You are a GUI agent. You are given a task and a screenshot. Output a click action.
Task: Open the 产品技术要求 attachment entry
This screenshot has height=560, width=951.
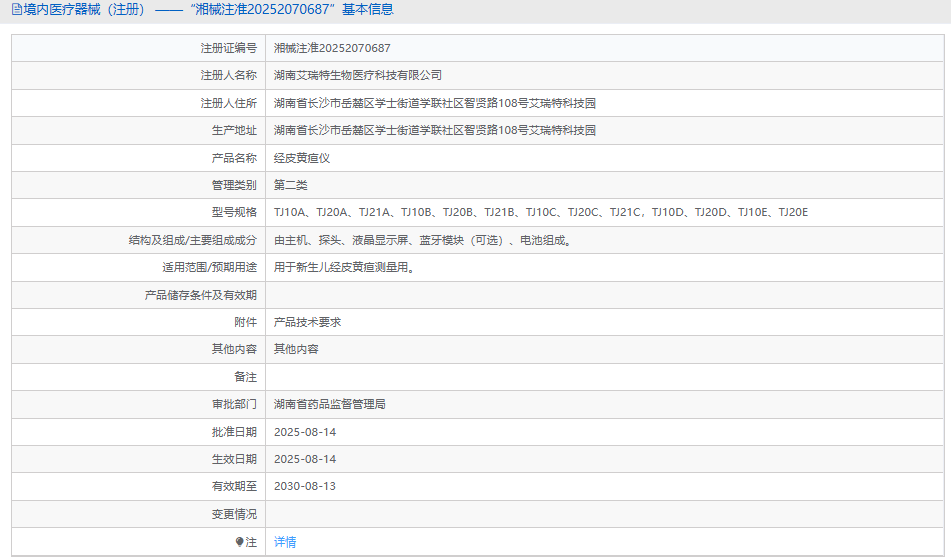308,322
